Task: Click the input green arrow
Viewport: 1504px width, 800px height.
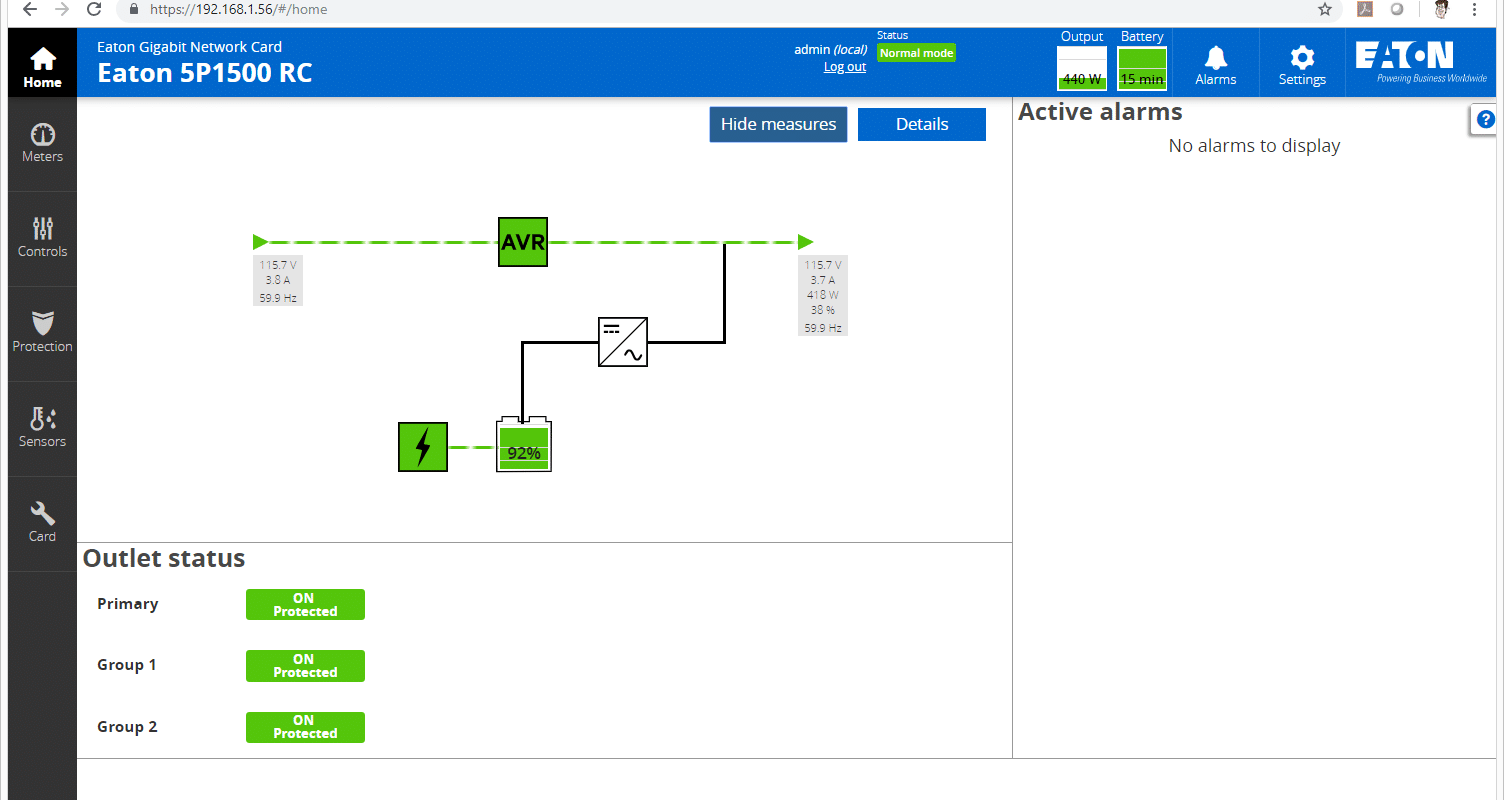Action: (x=260, y=241)
